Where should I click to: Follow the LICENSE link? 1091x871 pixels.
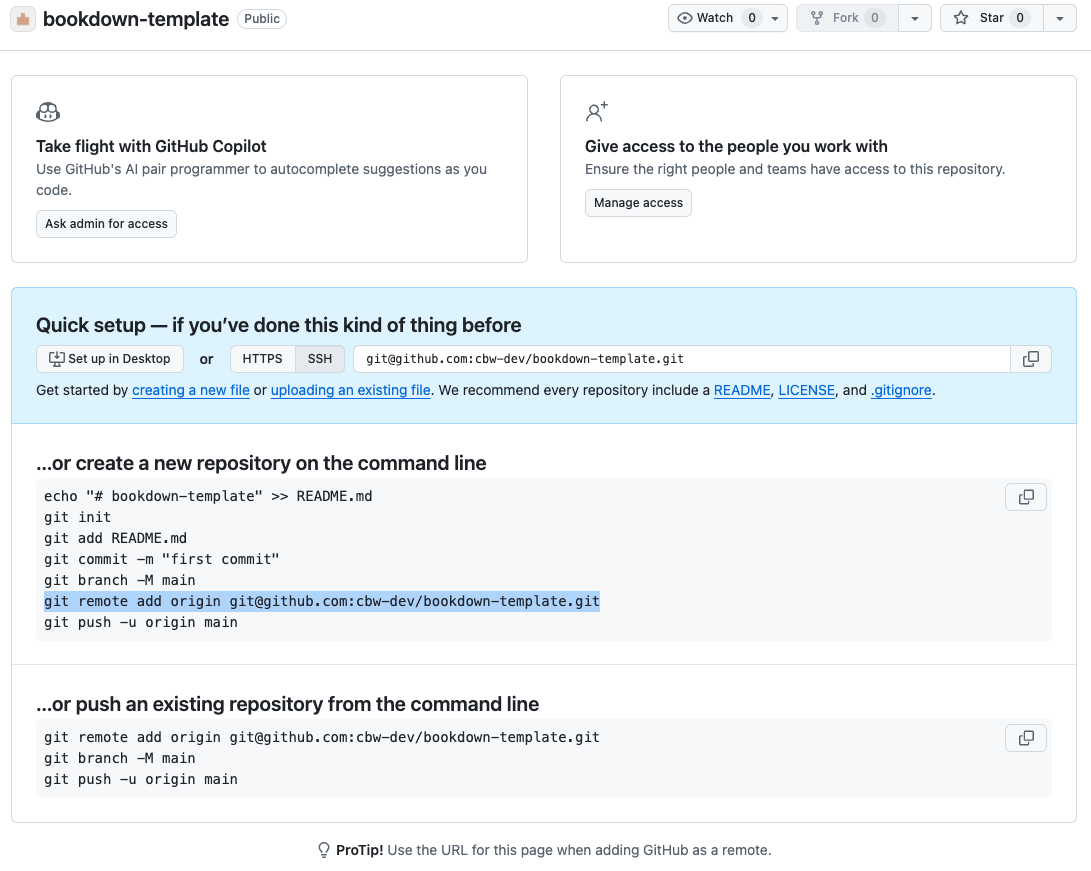806,390
